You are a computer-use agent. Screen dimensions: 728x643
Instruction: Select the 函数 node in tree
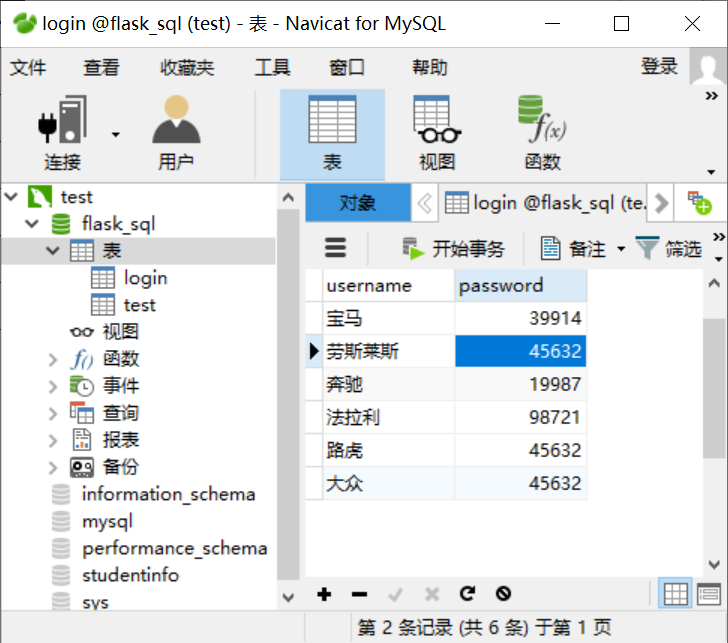tap(121, 359)
